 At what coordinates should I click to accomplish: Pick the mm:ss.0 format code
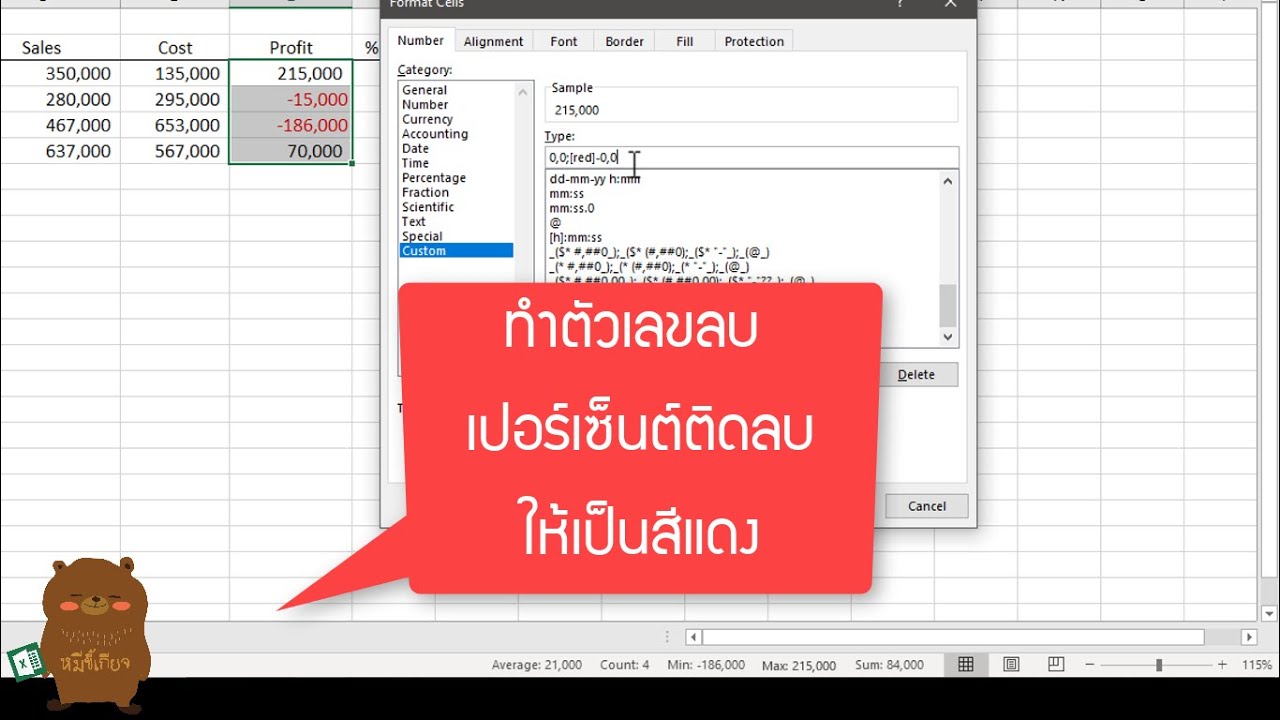(572, 208)
